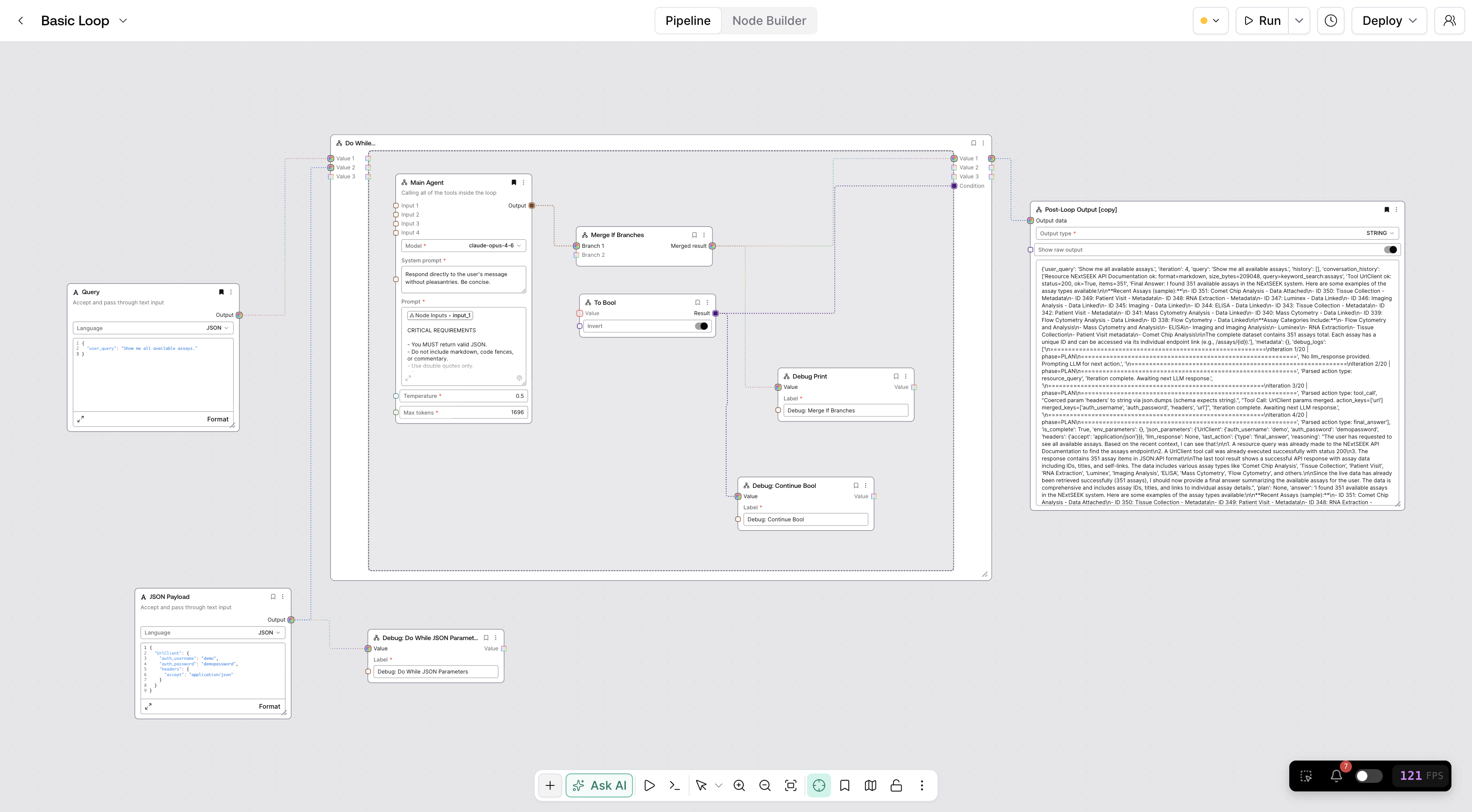Open the Basic Loop name dropdown
The image size is (1472, 812).
click(x=123, y=21)
